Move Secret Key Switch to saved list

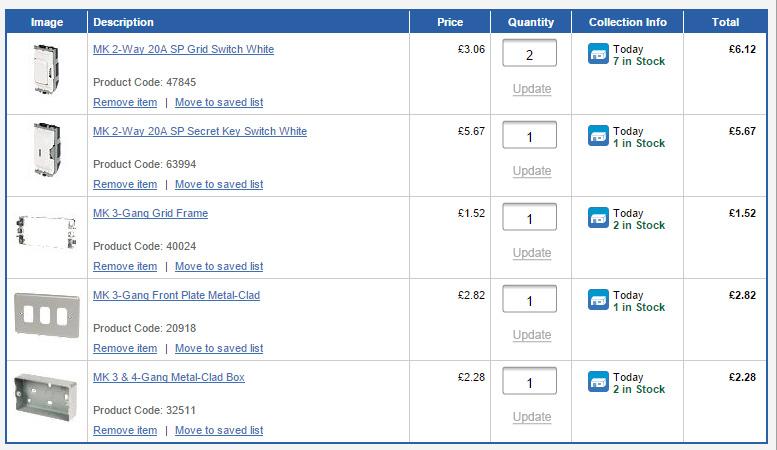pos(219,184)
